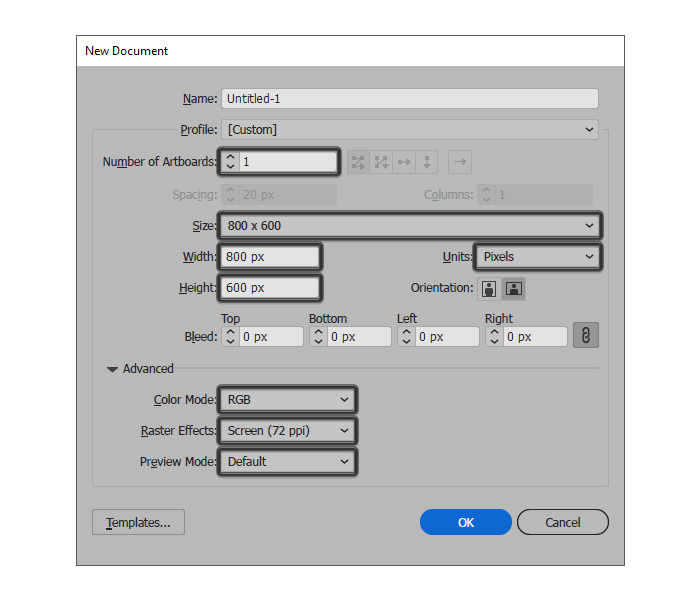The width and height of the screenshot is (700, 600).
Task: Click the Top bleed value field
Action: (271, 337)
